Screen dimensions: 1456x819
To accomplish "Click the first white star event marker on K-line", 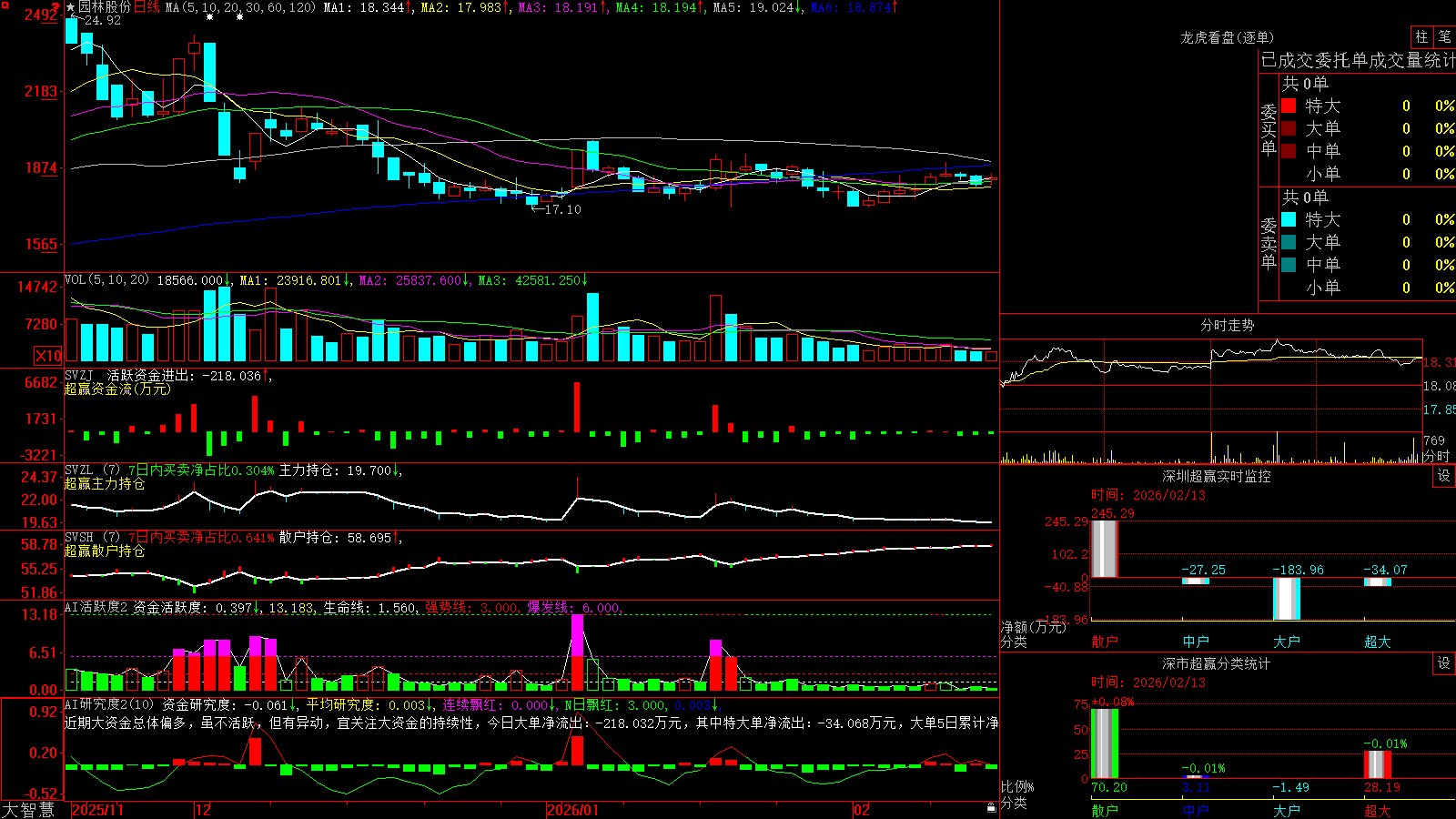I will (209, 17).
